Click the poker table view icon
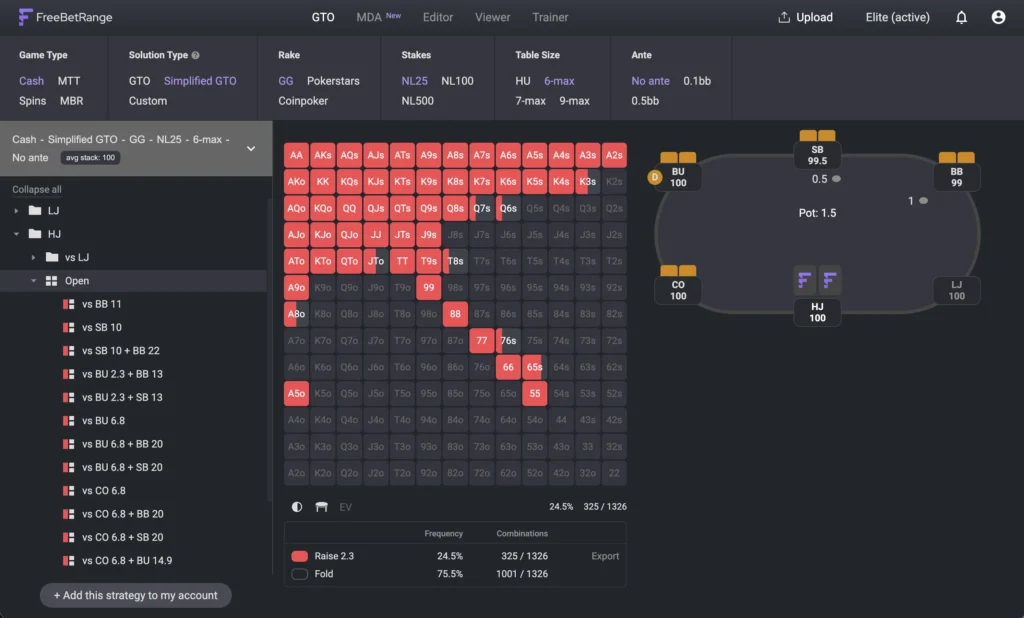This screenshot has width=1024, height=618. tap(321, 507)
